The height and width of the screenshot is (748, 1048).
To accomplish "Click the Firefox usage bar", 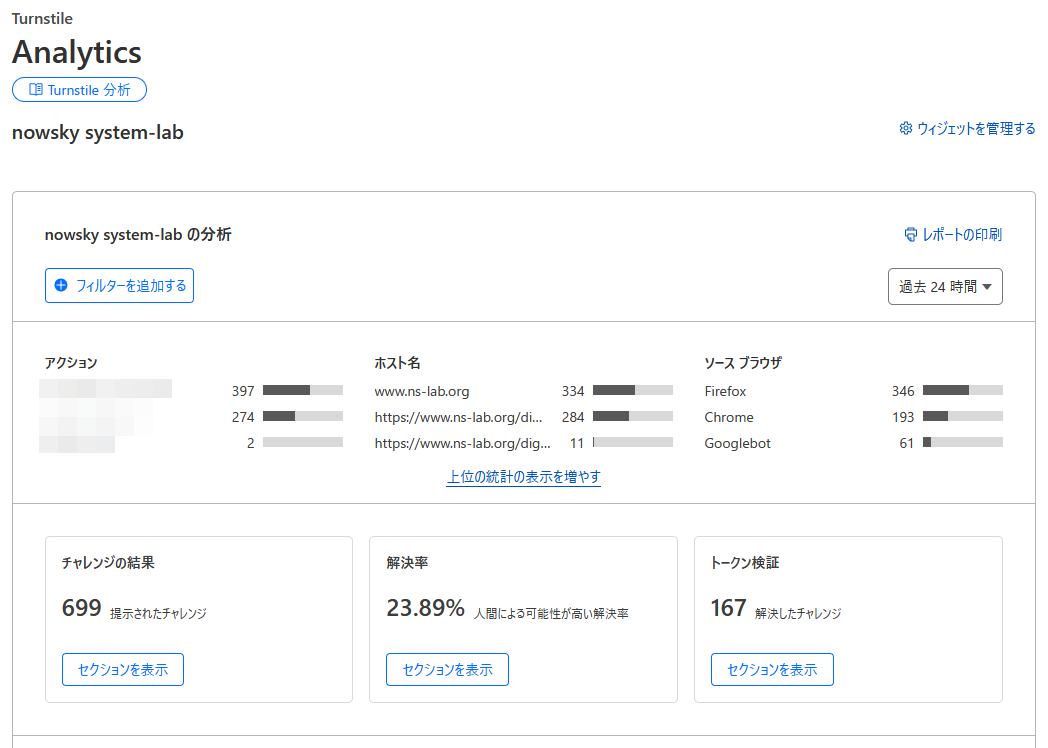I will [962, 390].
